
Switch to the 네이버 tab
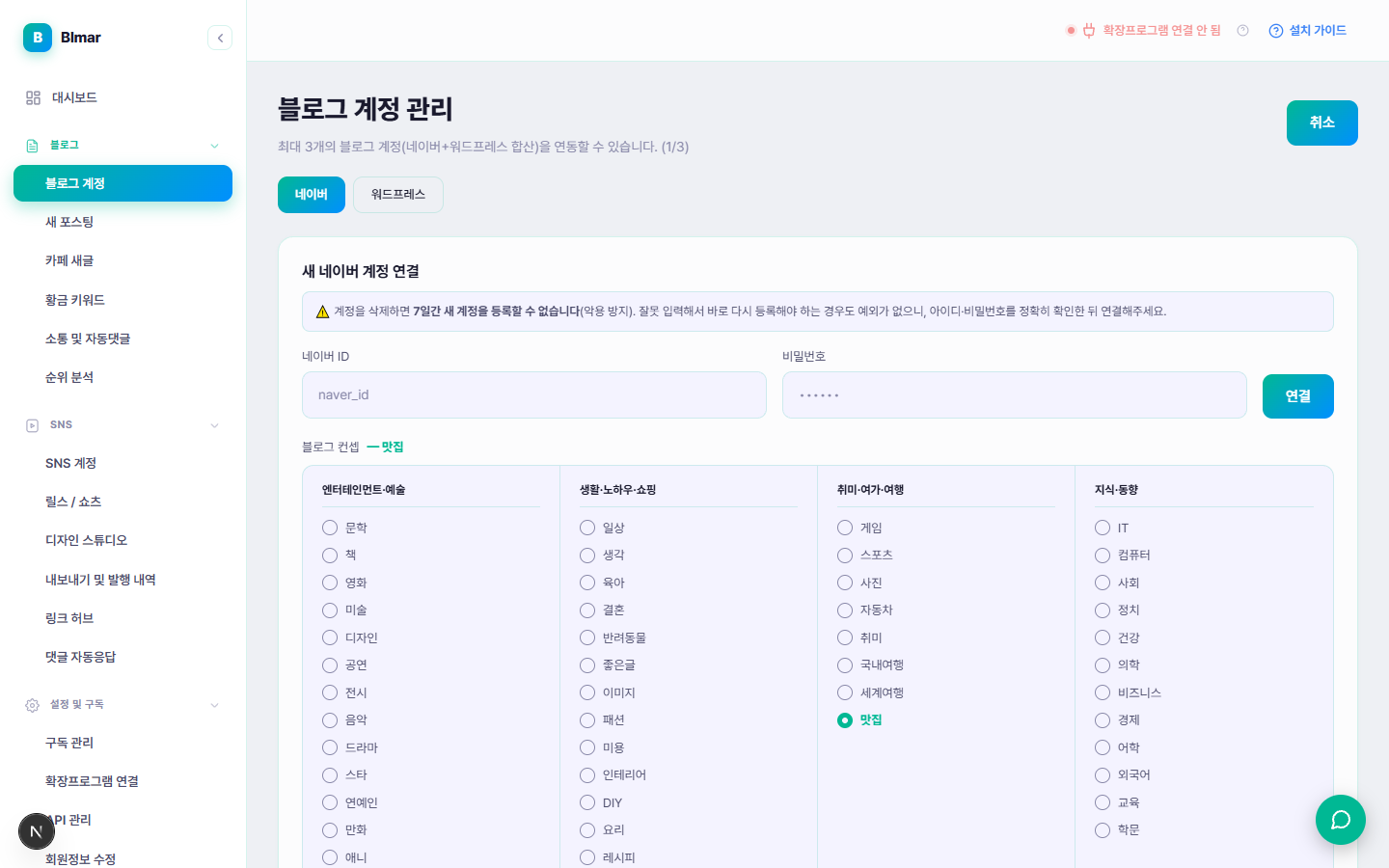(312, 195)
